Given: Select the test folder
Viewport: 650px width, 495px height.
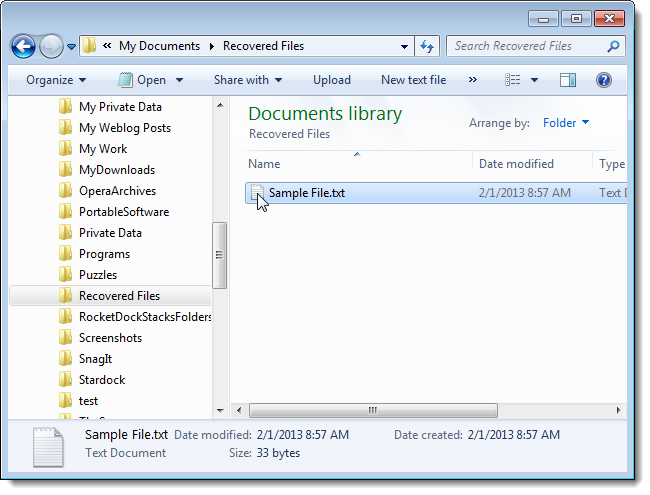Looking at the screenshot, I should [88, 401].
